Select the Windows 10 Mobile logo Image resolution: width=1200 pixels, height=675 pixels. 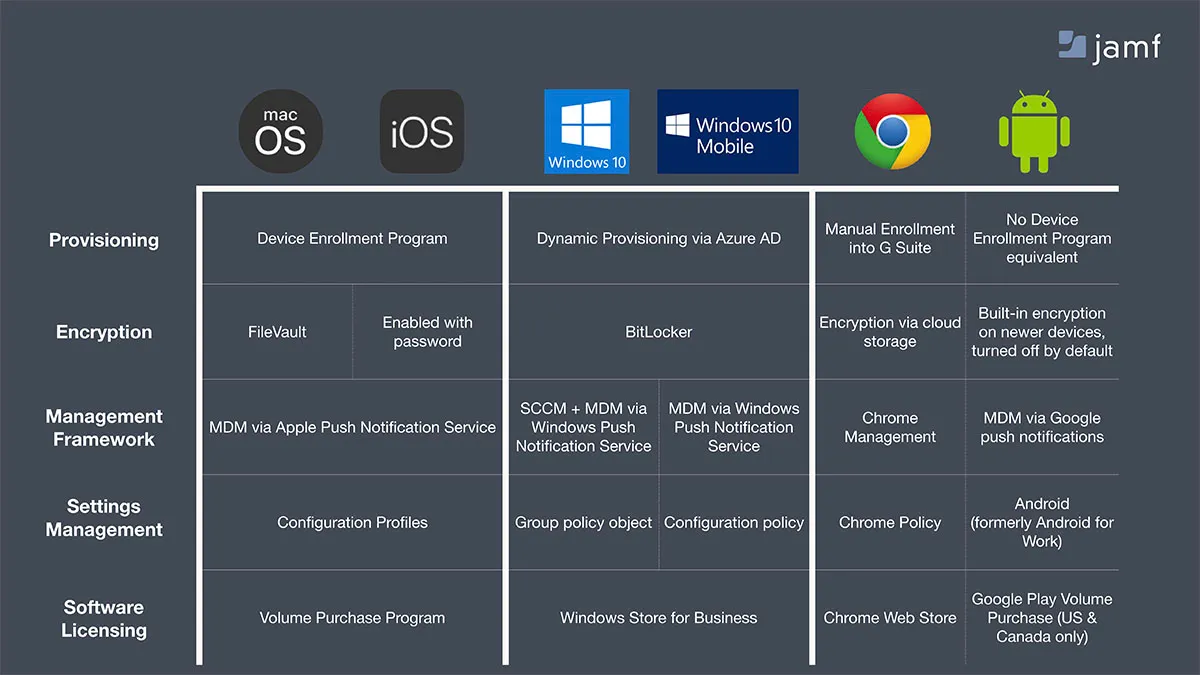click(x=728, y=131)
